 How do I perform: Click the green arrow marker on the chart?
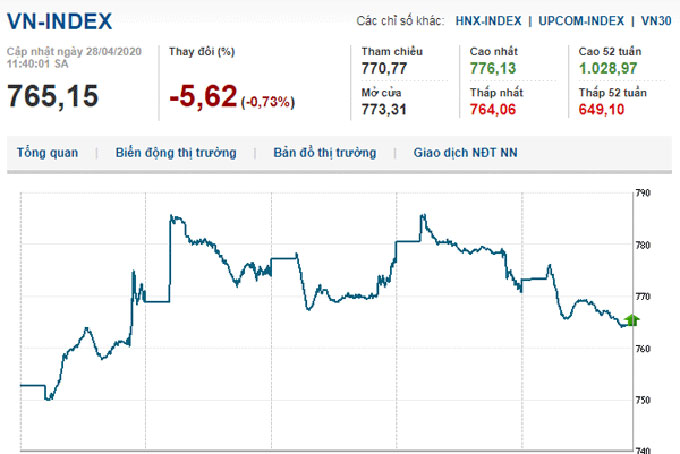[632, 320]
